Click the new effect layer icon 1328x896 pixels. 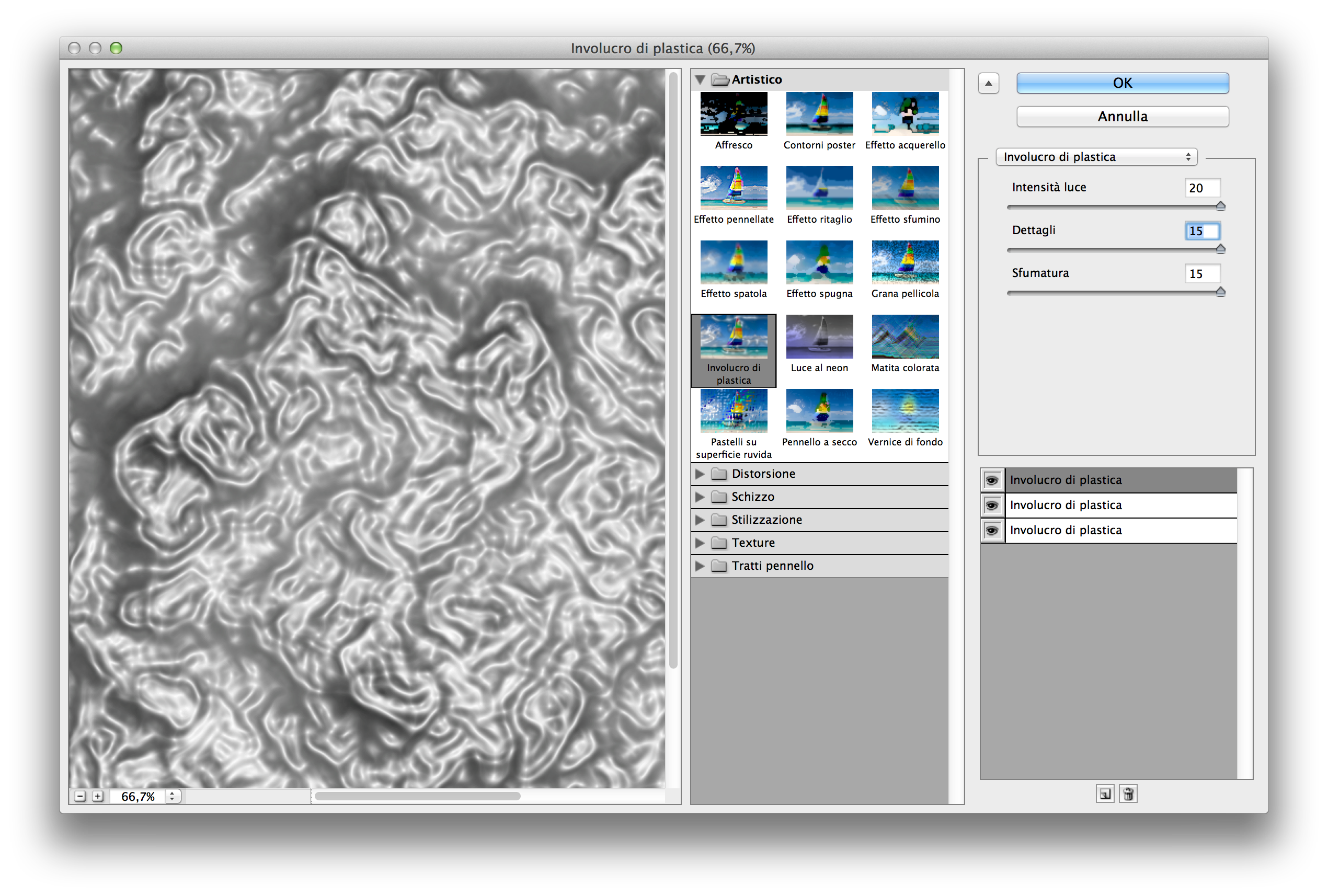point(1105,794)
